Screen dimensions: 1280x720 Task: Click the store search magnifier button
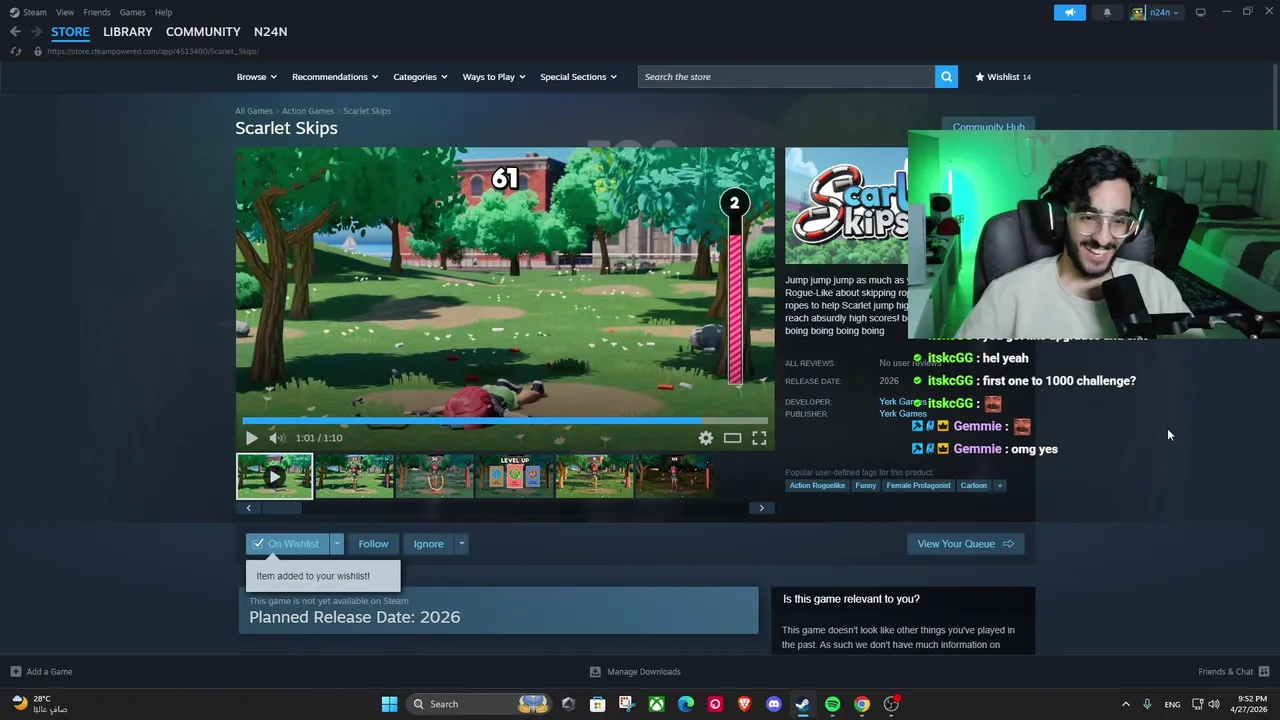tap(946, 77)
